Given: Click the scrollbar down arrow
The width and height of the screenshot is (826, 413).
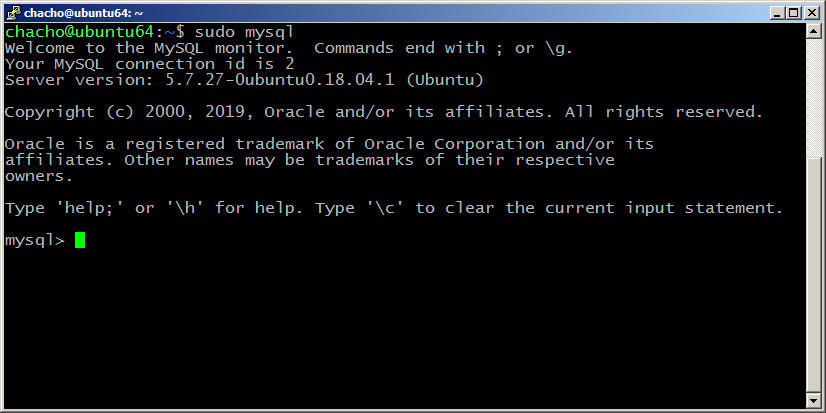Looking at the screenshot, I should (x=813, y=400).
